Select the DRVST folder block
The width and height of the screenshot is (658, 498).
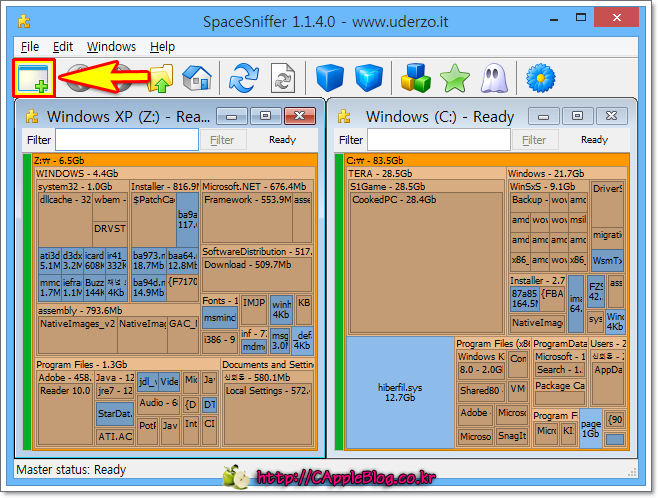click(x=110, y=234)
